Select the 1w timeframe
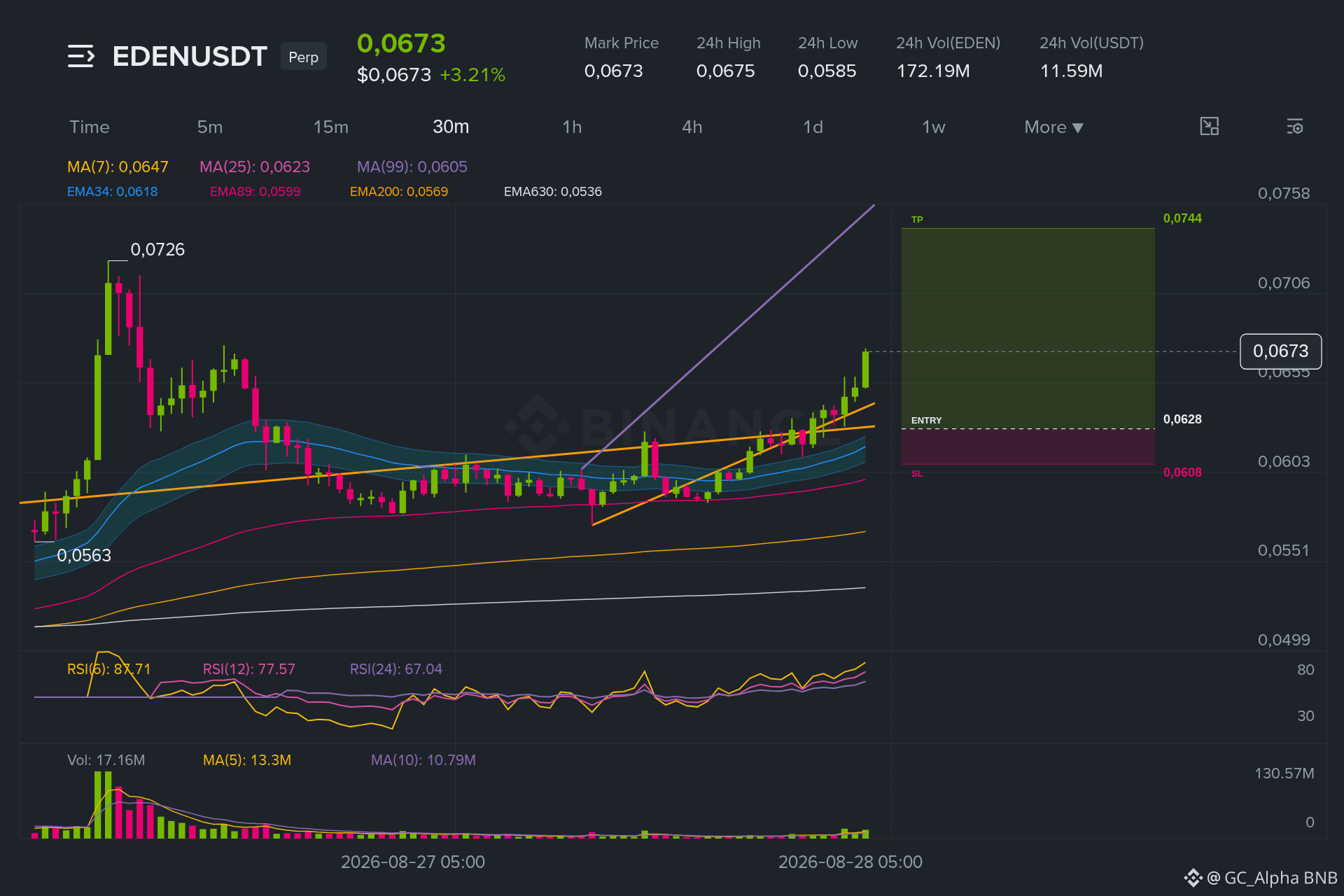Viewport: 1344px width, 896px height. tap(934, 127)
